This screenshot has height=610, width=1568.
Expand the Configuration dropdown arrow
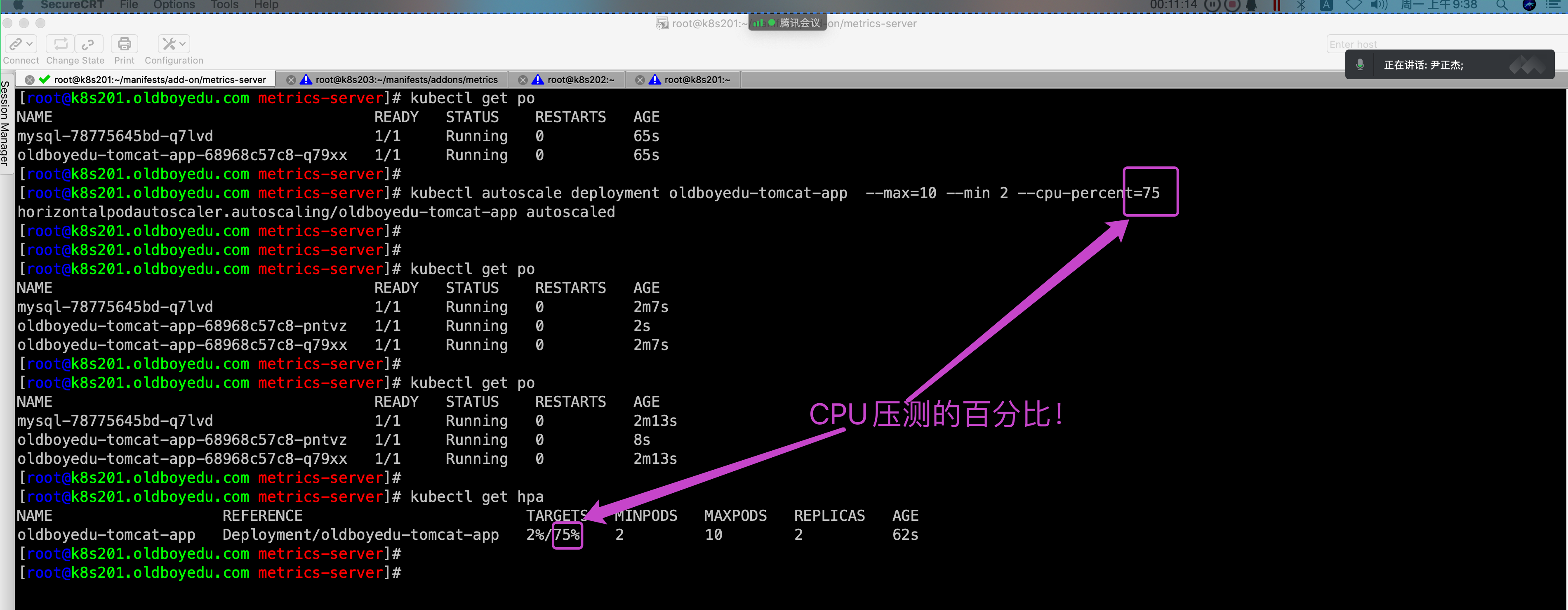tap(183, 44)
